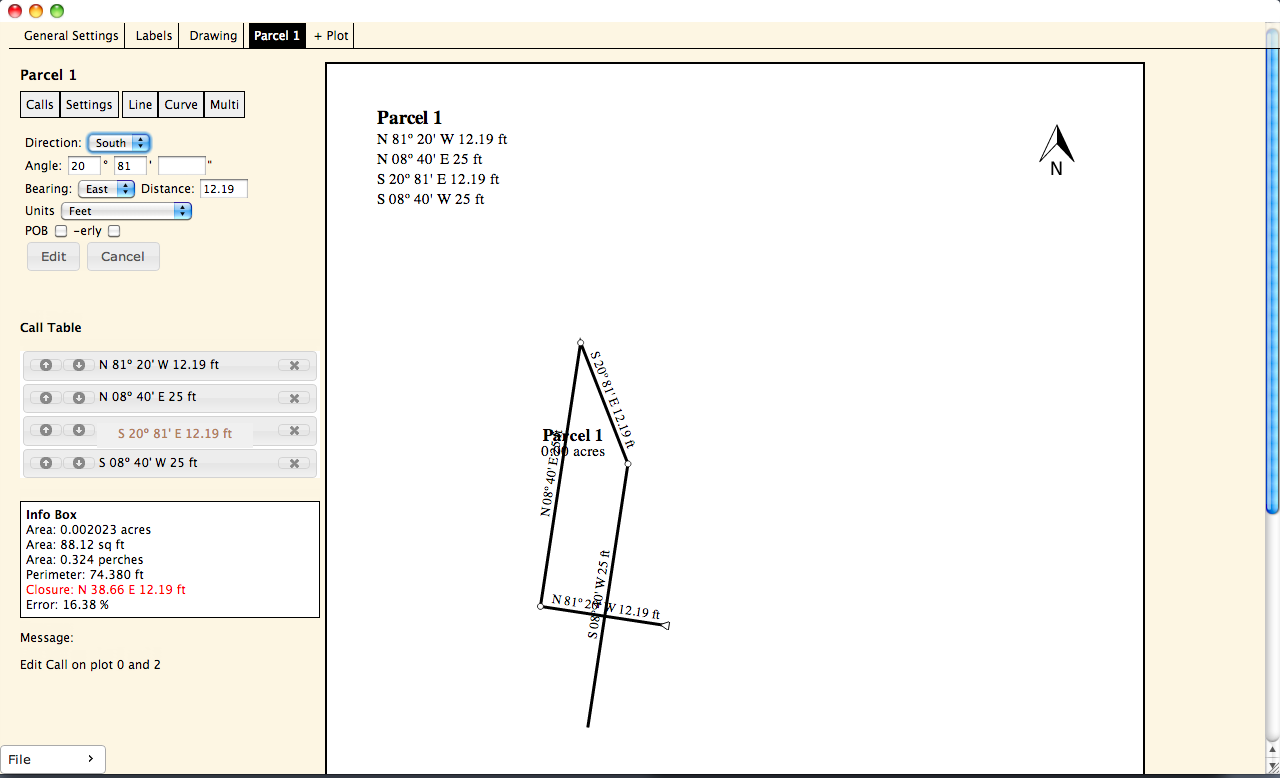Move call "S 20° 81' E 12.19 ft" up

click(46, 430)
